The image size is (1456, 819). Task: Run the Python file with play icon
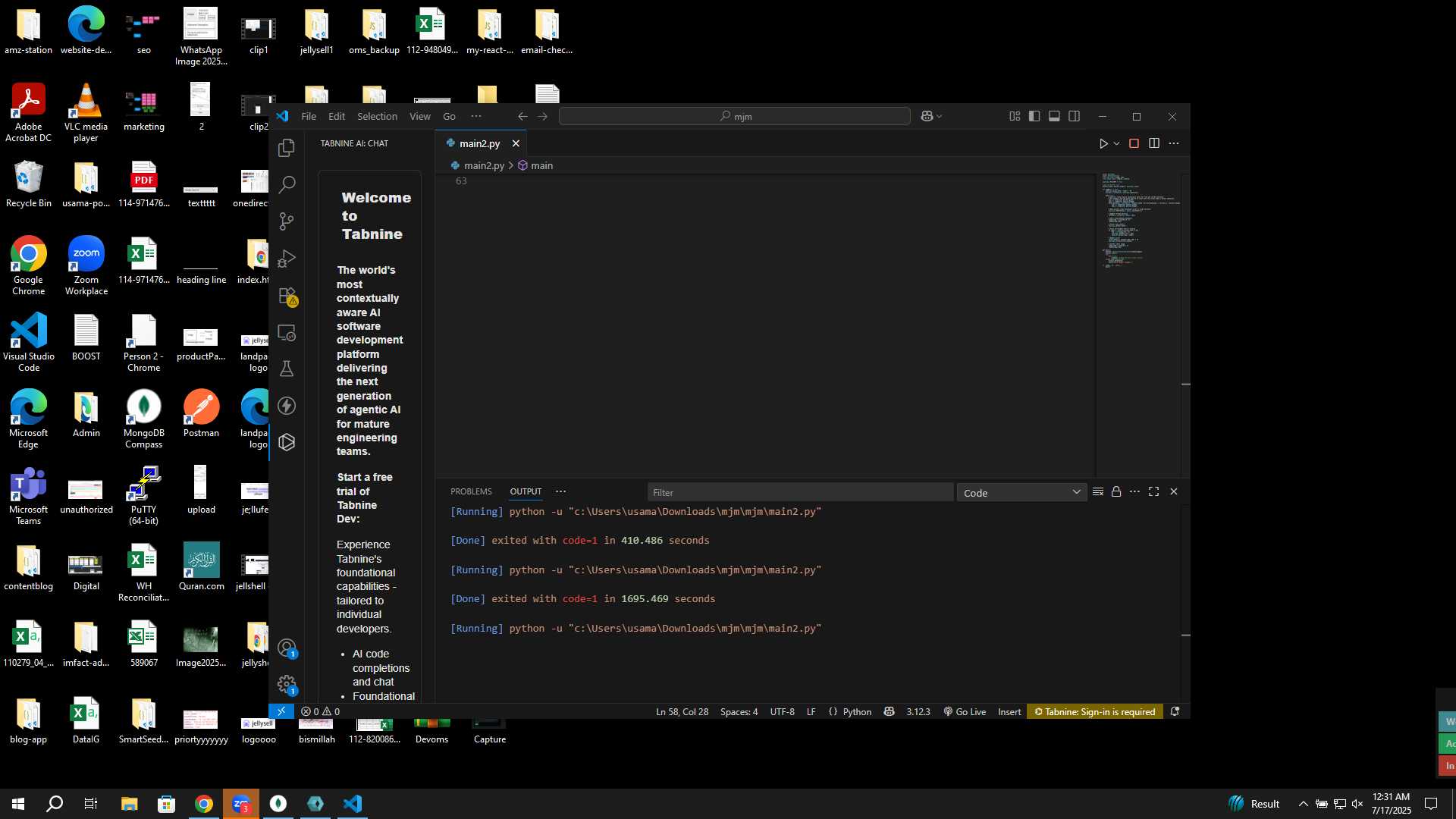click(x=1103, y=143)
